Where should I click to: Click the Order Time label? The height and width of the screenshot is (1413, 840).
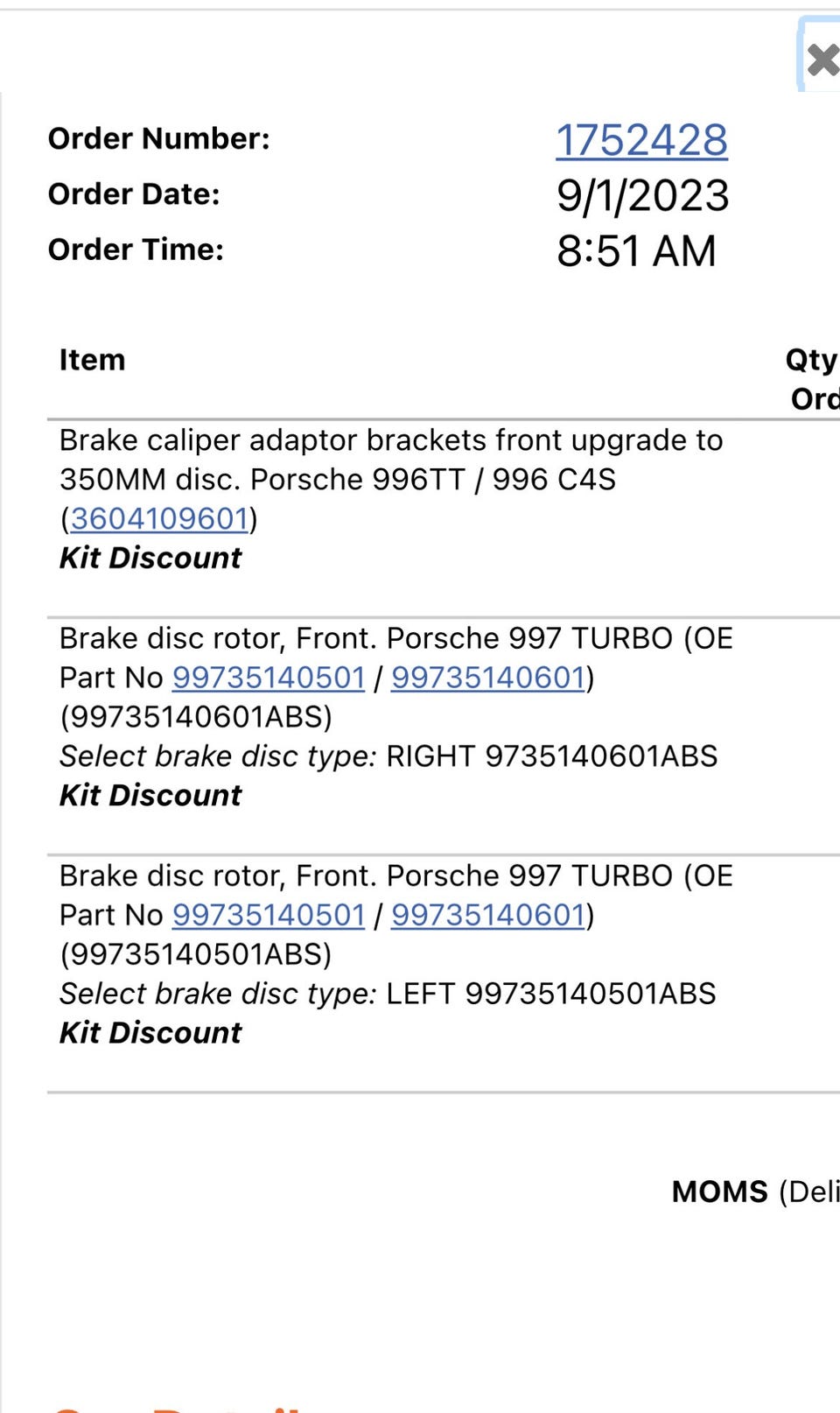pos(136,250)
